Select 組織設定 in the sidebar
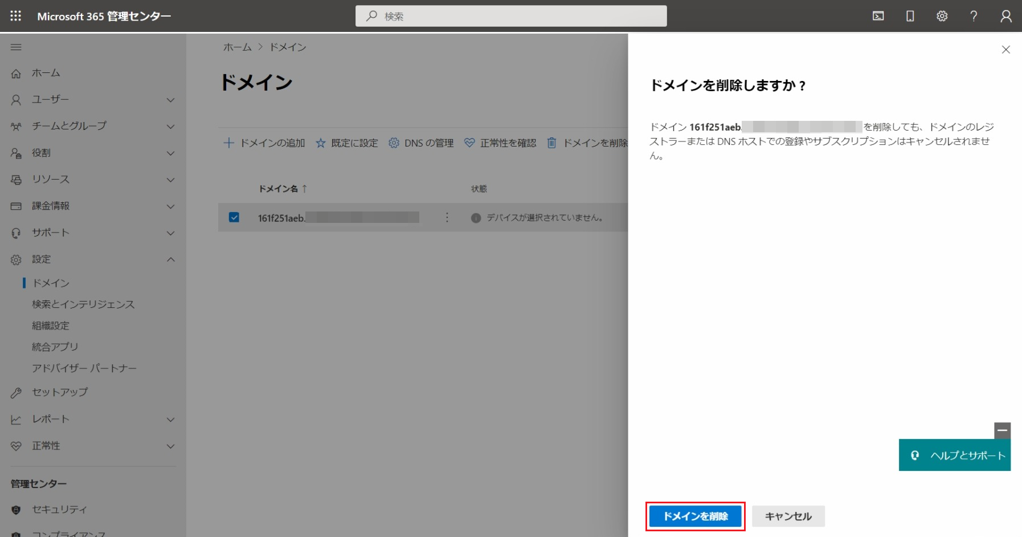Image resolution: width=1022 pixels, height=537 pixels. coord(50,326)
